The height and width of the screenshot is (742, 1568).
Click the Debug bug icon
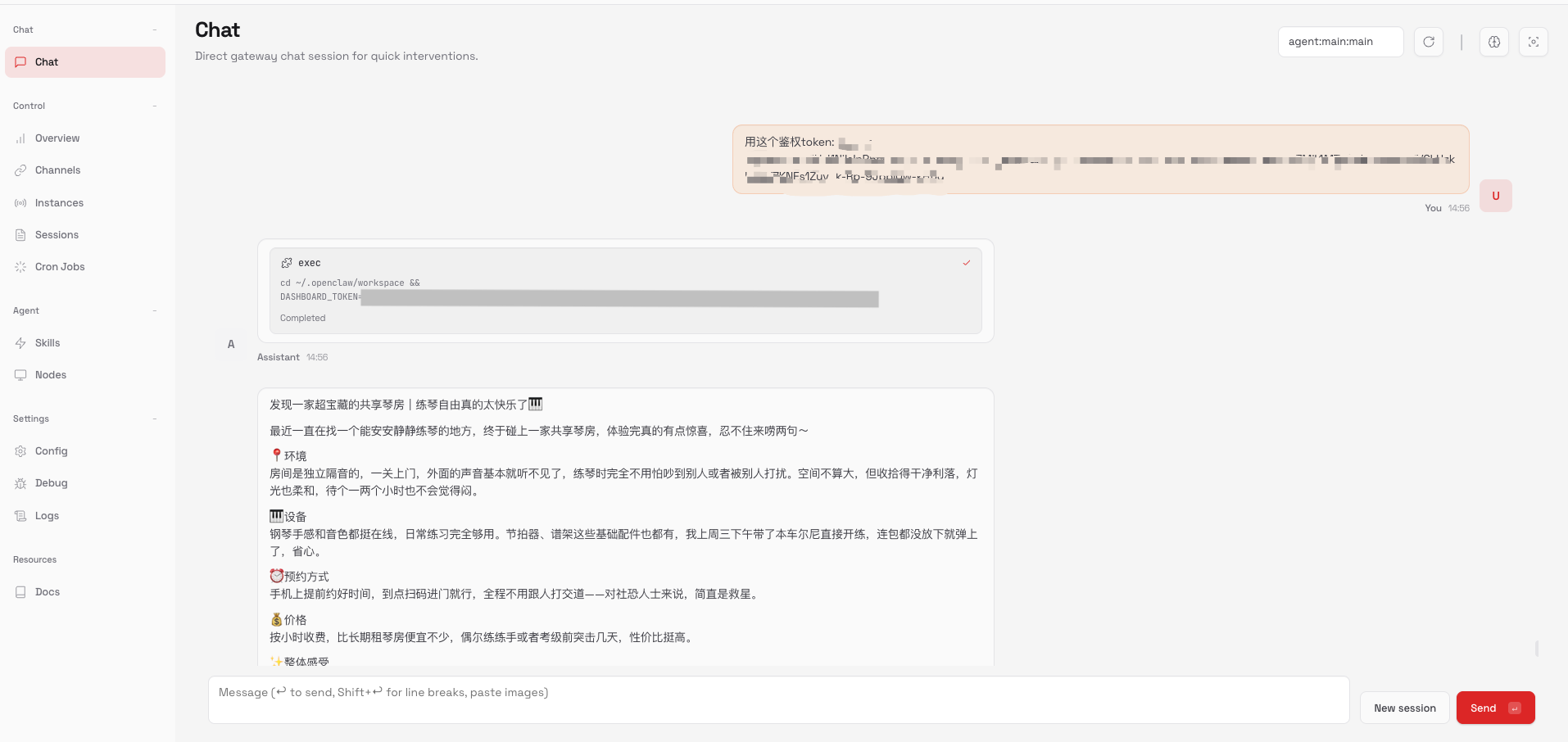point(20,483)
